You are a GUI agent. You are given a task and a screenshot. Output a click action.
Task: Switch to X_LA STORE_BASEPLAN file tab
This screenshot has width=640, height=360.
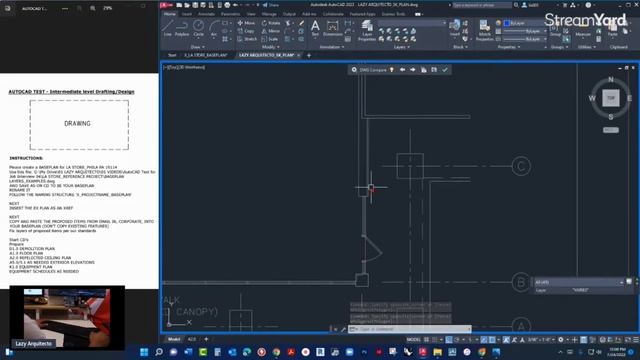(206, 55)
